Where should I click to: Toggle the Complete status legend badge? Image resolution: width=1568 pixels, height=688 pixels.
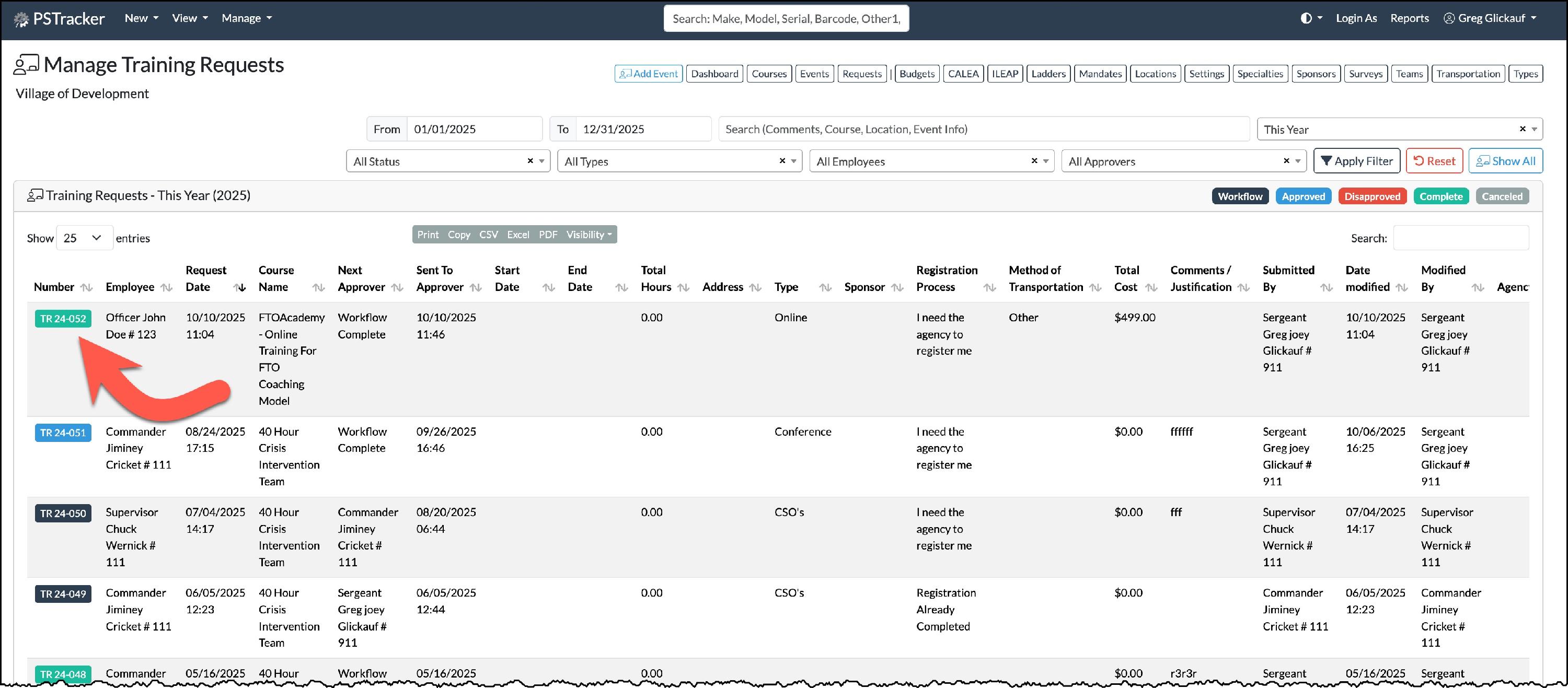(x=1441, y=196)
